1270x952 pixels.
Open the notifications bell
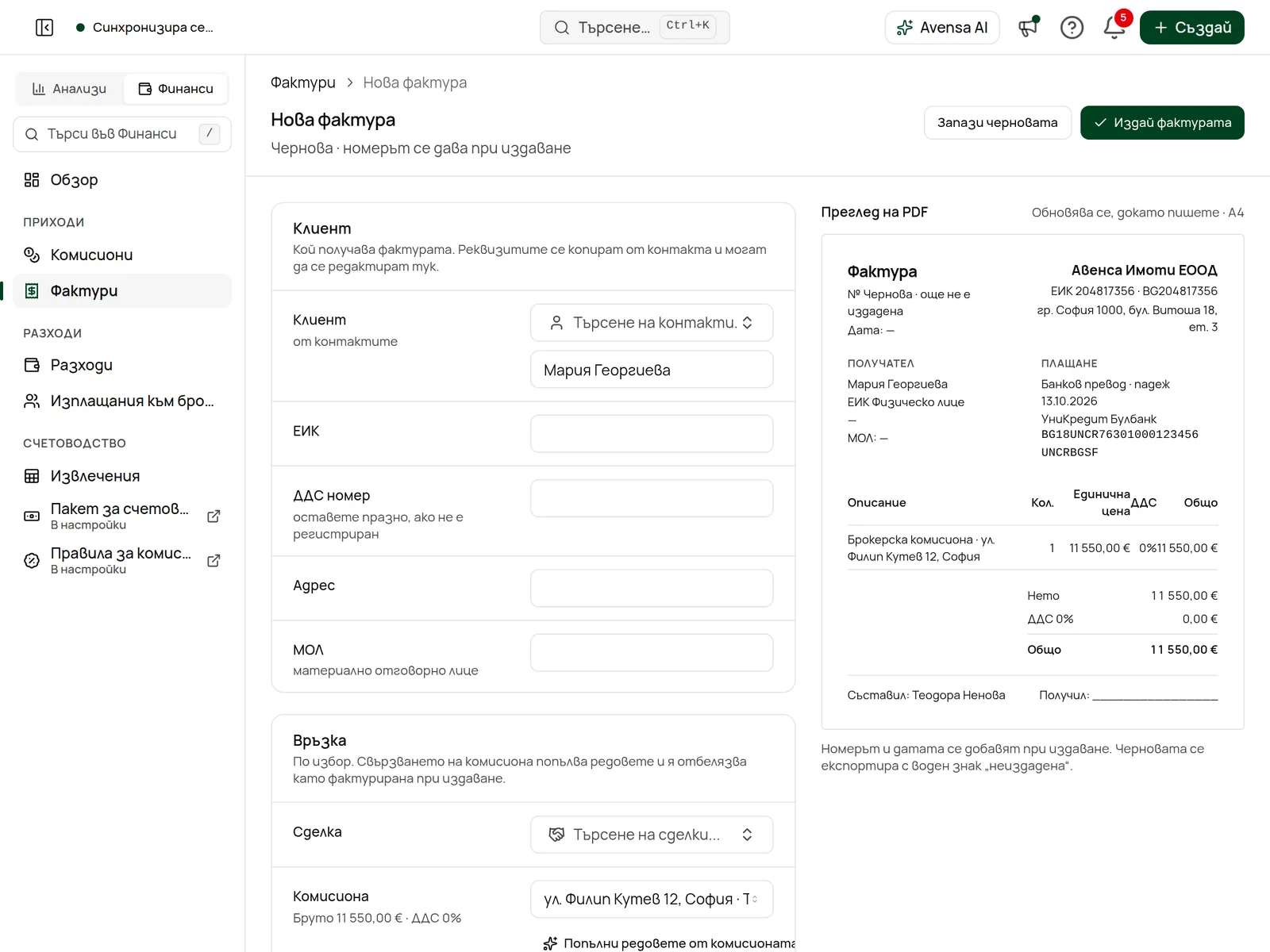[x=1114, y=28]
